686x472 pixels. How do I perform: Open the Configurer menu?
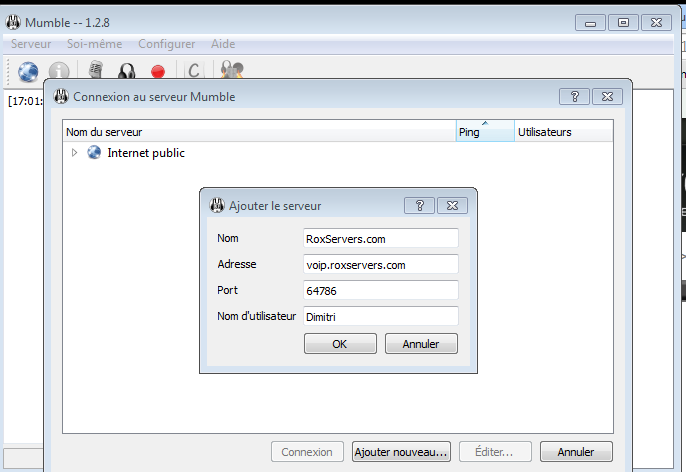pos(167,44)
